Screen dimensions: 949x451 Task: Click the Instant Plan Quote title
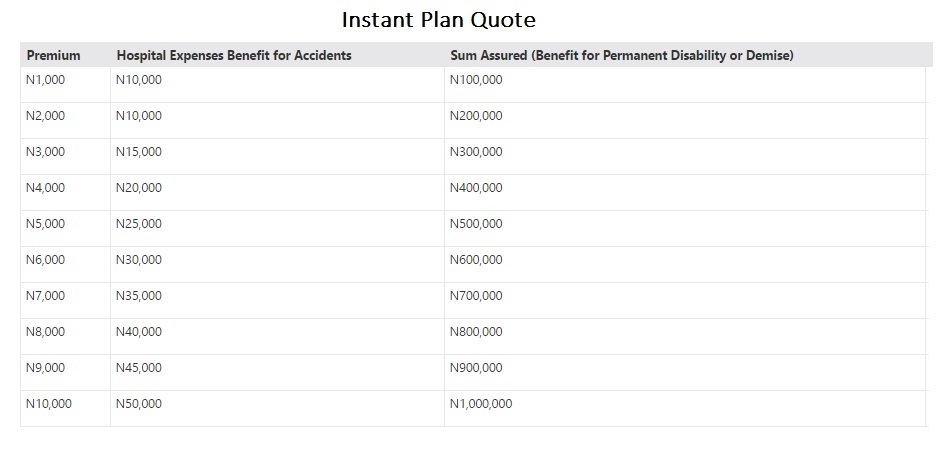click(439, 20)
